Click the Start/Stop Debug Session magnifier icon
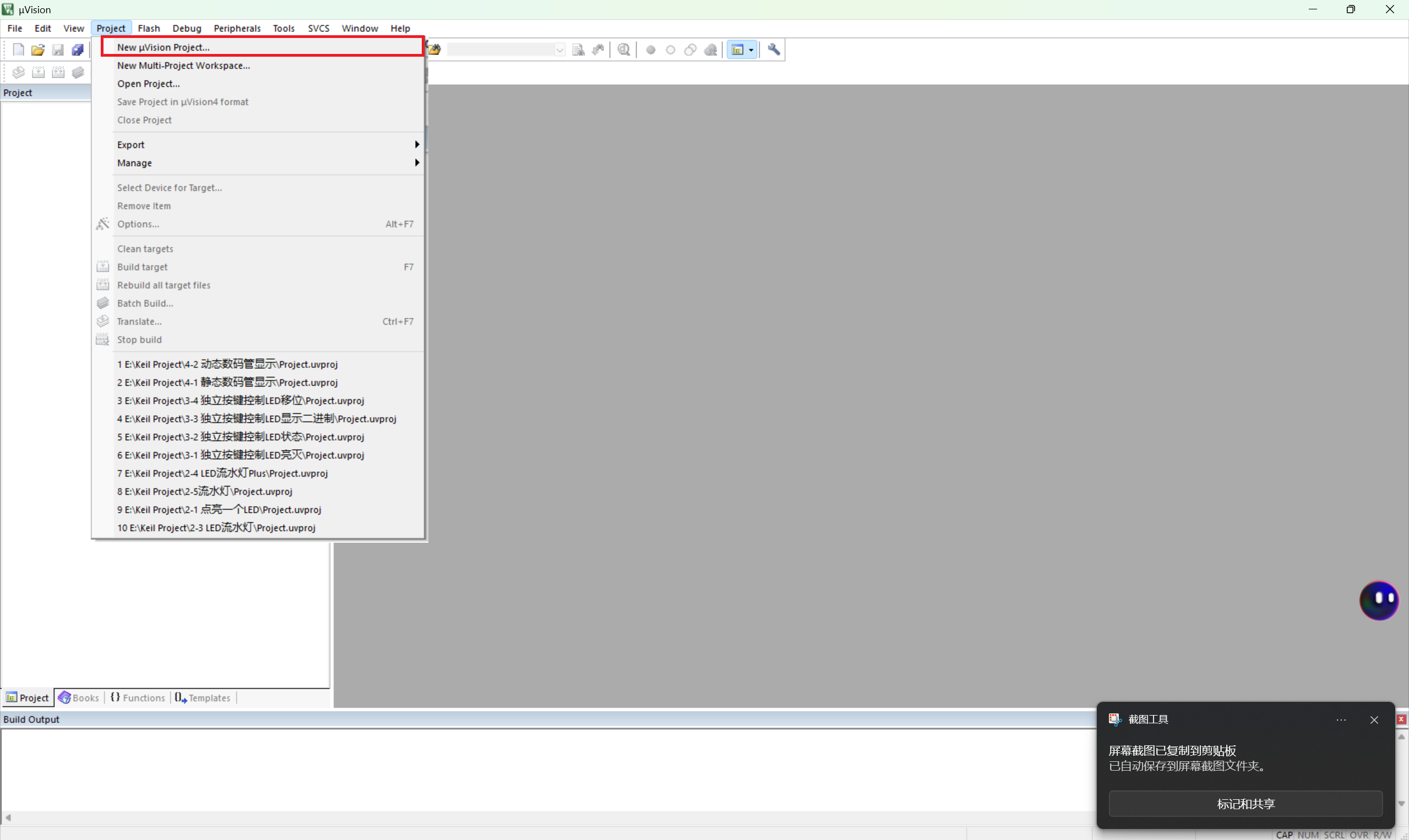This screenshot has height=840, width=1409. pyautogui.click(x=624, y=50)
